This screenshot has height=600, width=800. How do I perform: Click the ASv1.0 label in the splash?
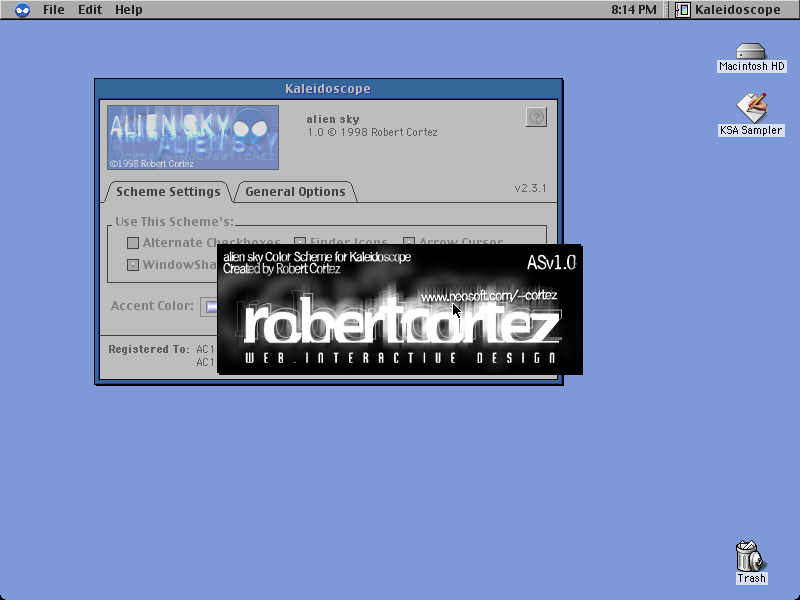(551, 263)
